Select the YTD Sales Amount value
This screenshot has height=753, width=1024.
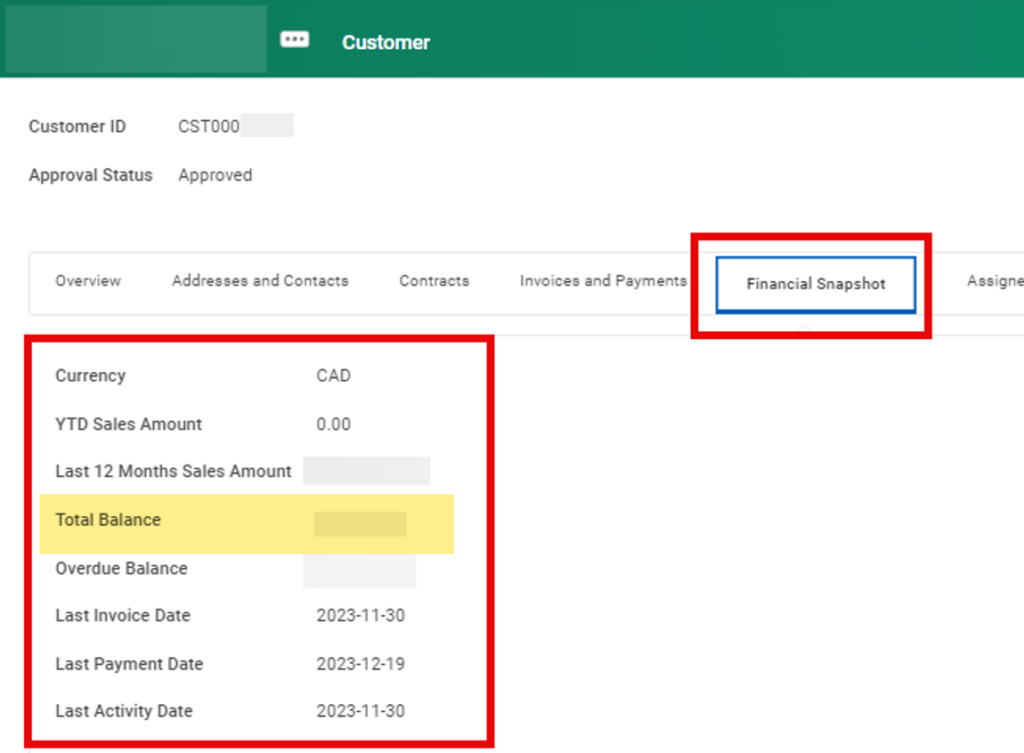point(334,424)
